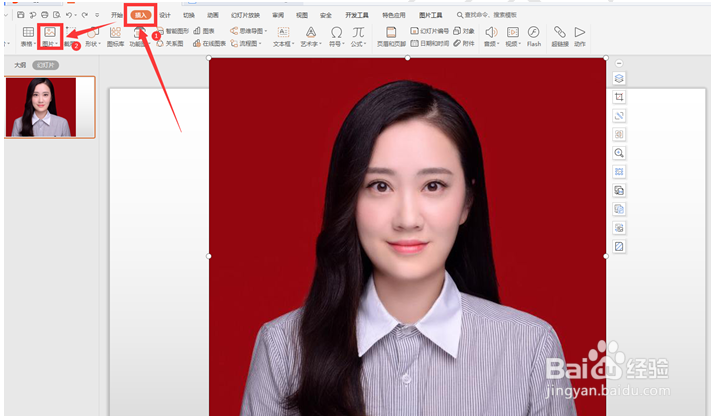Expand the 艺术字 dropdown arrow

320,44
